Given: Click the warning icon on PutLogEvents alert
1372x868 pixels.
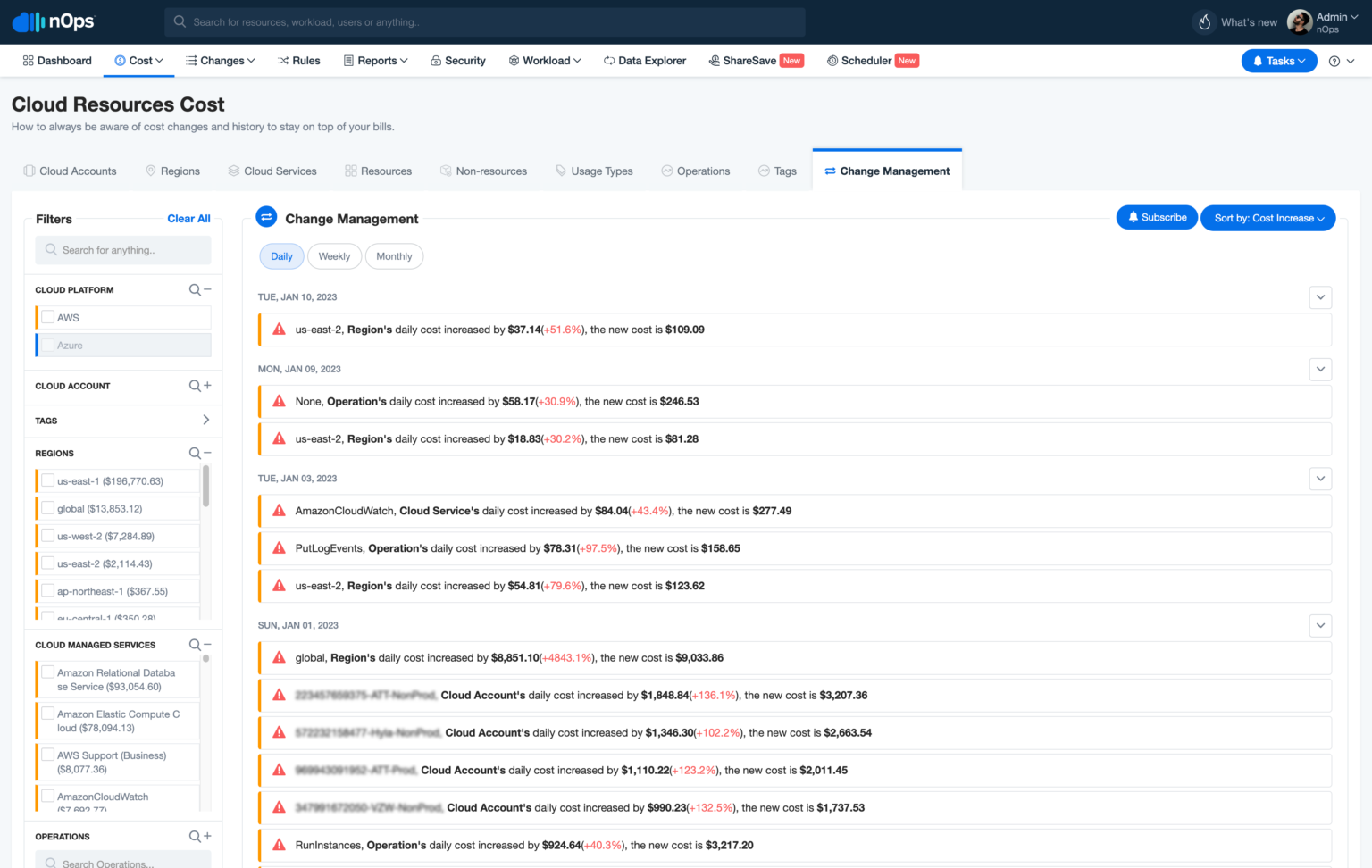Looking at the screenshot, I should 279,548.
